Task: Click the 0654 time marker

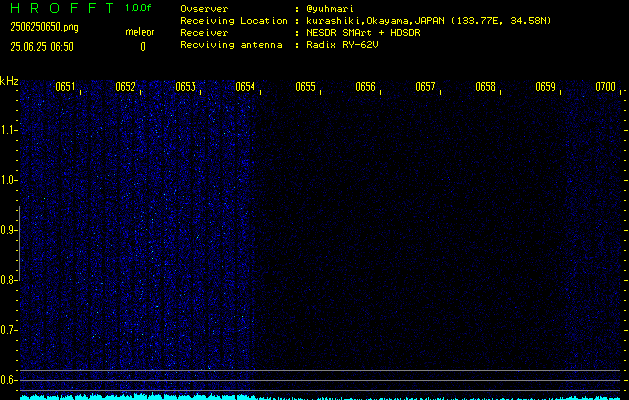Action: (246, 87)
